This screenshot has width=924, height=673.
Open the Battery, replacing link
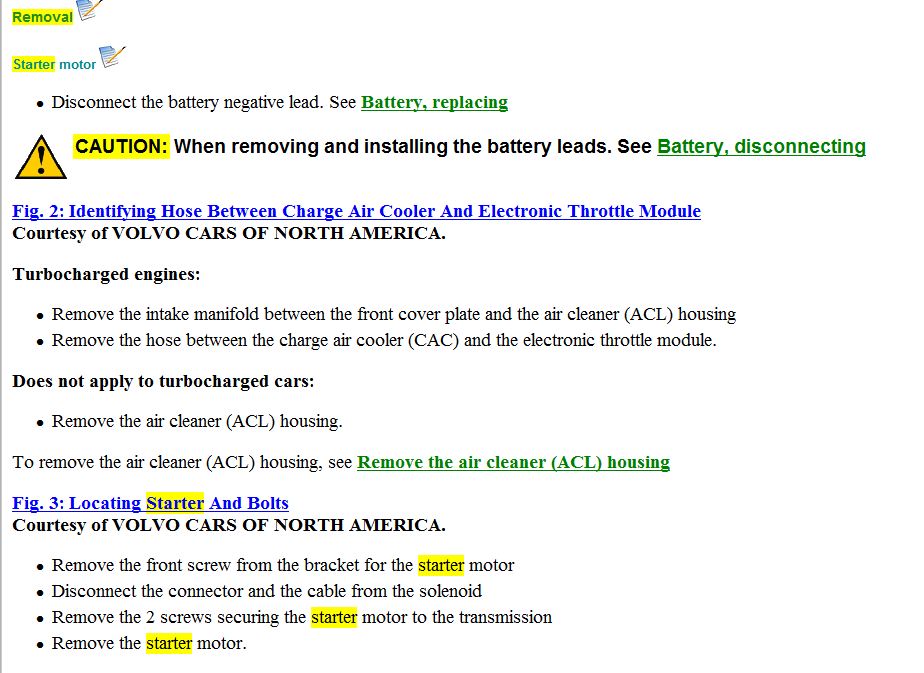[x=434, y=102]
